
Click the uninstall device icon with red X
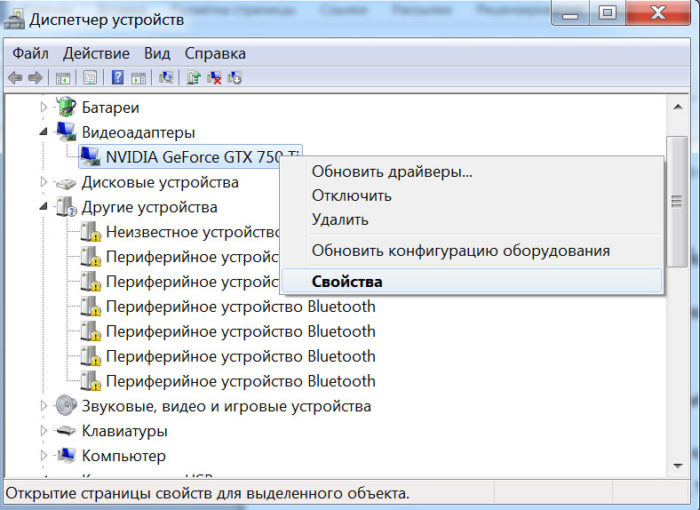214,78
